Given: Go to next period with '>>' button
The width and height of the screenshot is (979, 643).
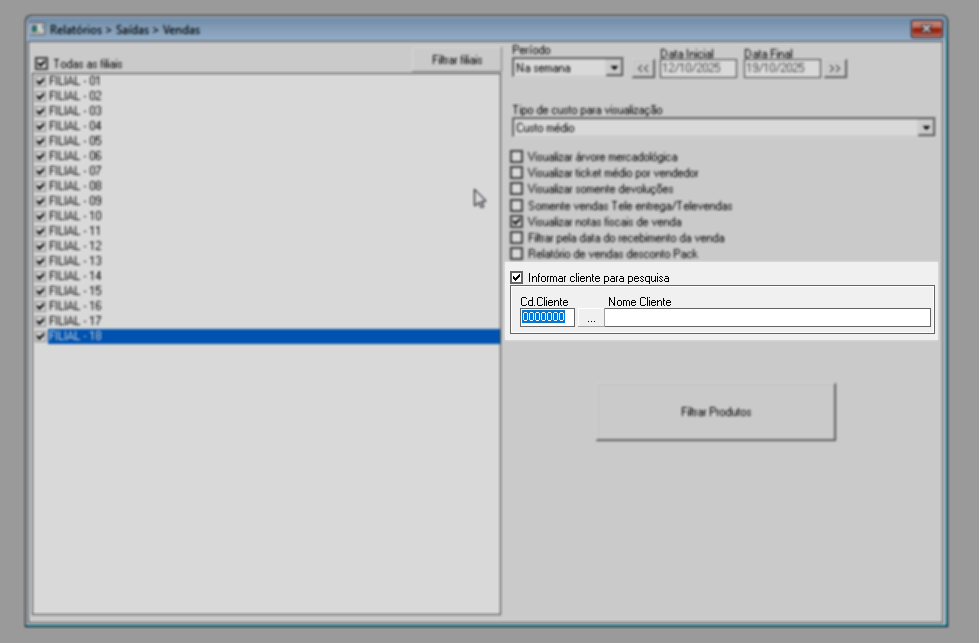Looking at the screenshot, I should coord(835,68).
